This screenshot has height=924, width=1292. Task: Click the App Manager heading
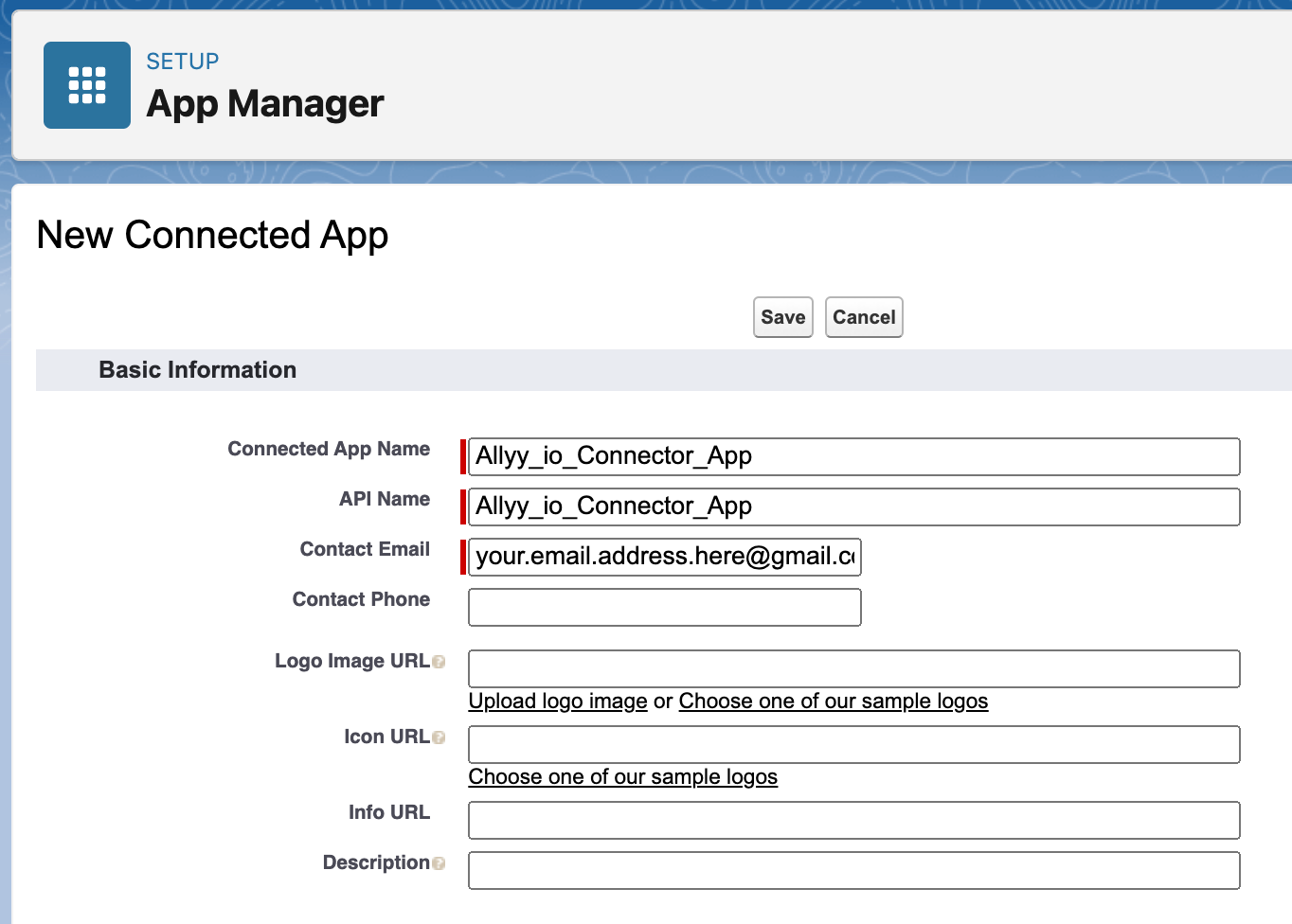(x=264, y=104)
